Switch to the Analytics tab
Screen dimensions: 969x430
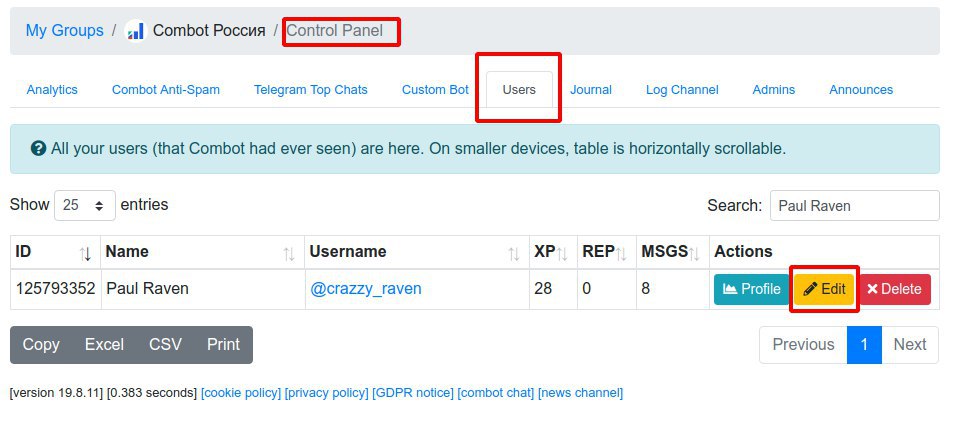tap(52, 90)
